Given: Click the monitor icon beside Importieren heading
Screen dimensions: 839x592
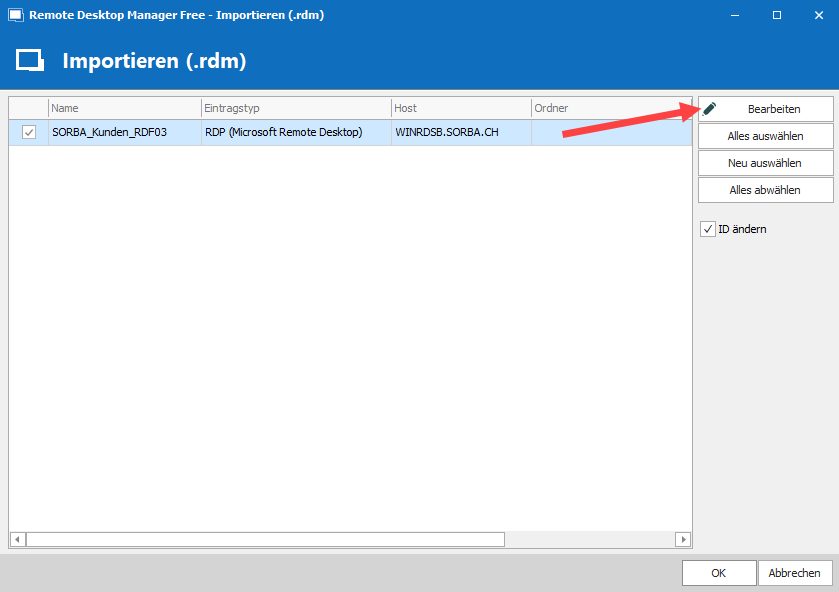Looking at the screenshot, I should [30, 61].
